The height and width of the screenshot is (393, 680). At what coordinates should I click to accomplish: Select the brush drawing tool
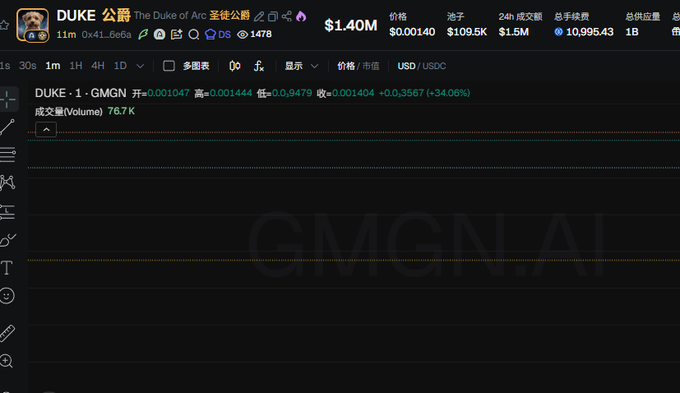[7, 239]
